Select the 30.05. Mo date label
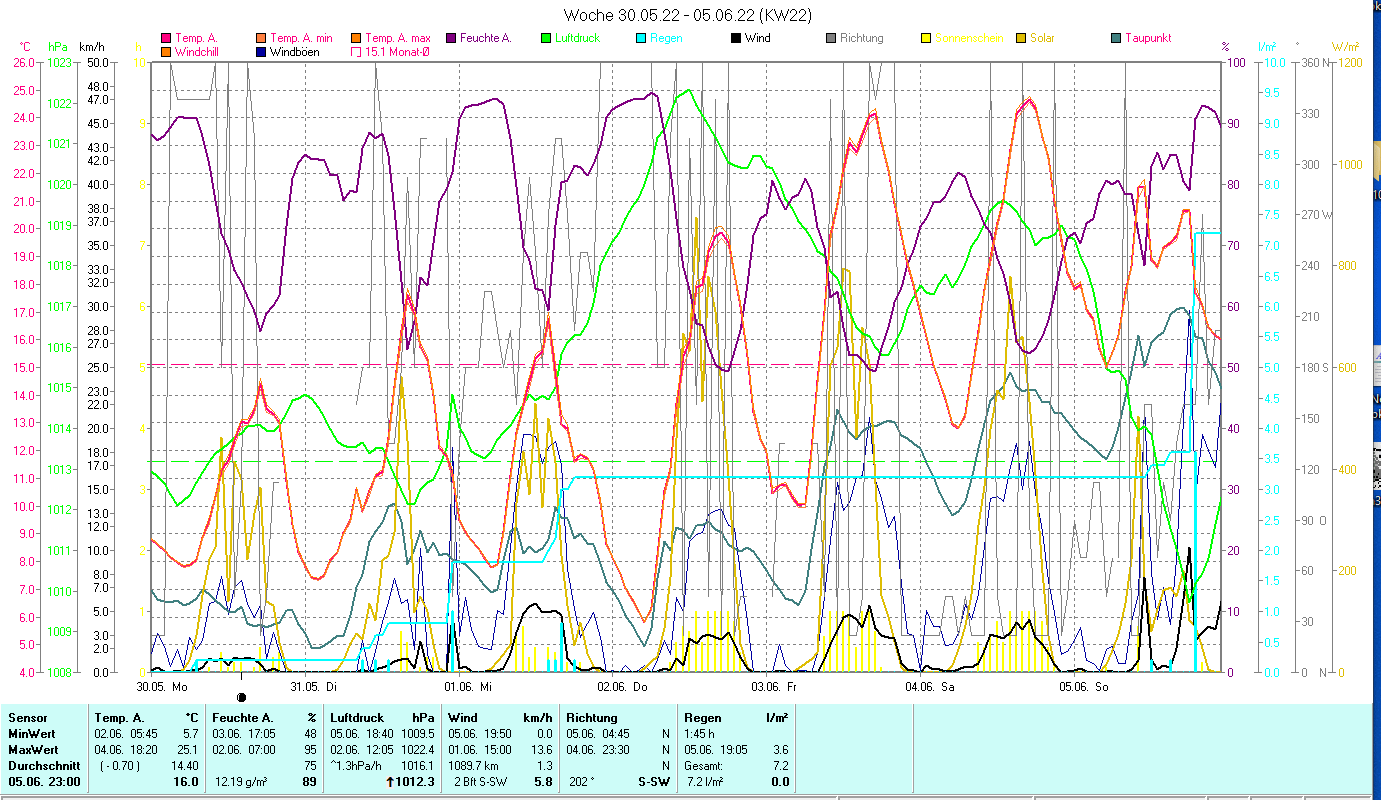 pos(162,687)
